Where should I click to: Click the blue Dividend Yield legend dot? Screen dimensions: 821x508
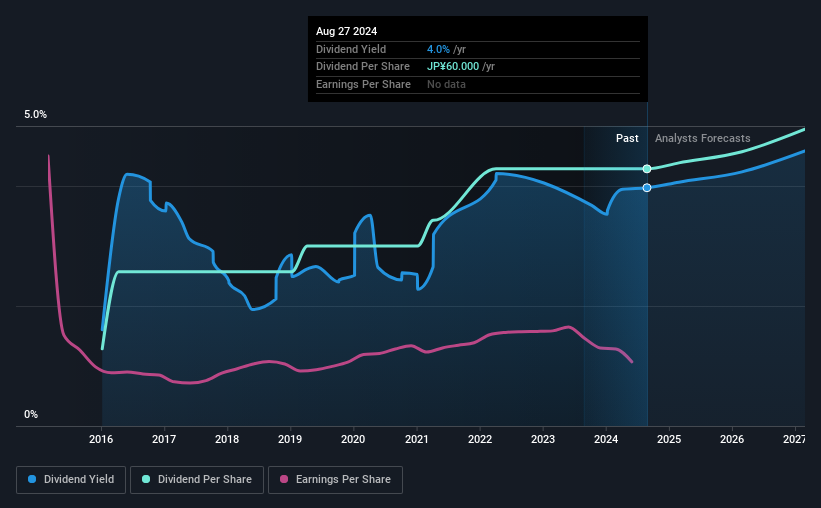coord(32,479)
